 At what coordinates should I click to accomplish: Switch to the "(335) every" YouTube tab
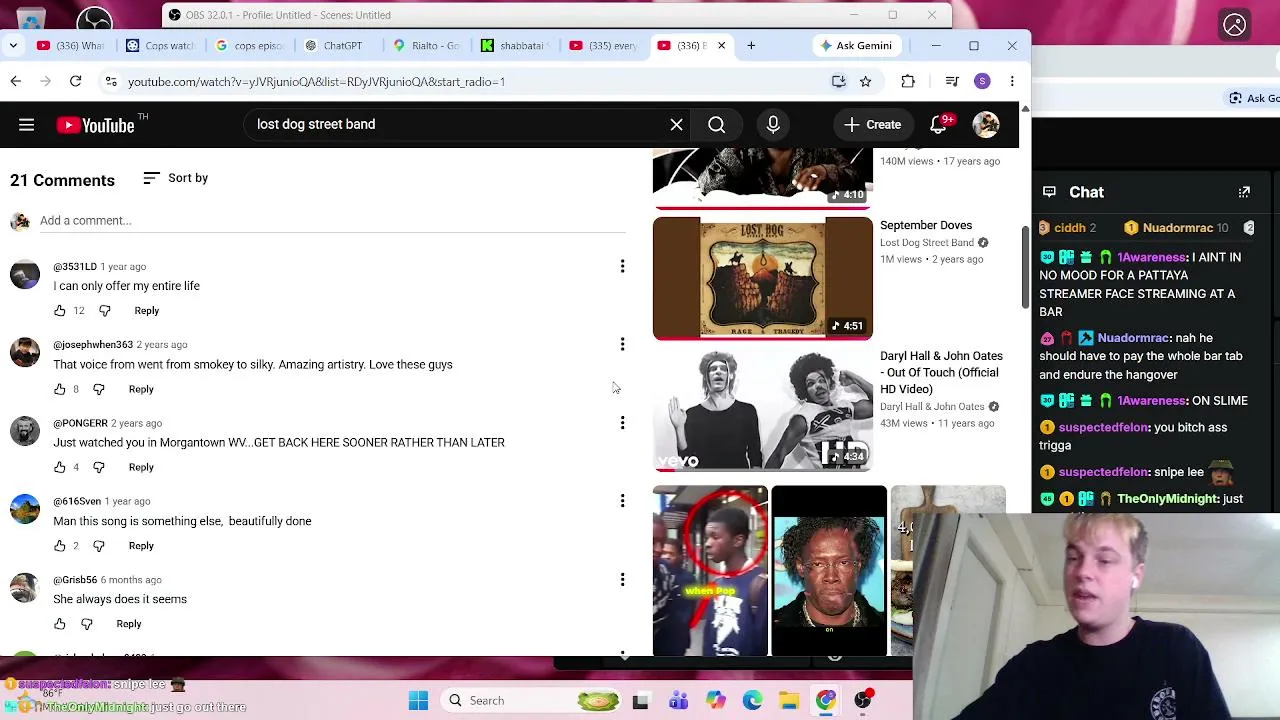(x=604, y=46)
